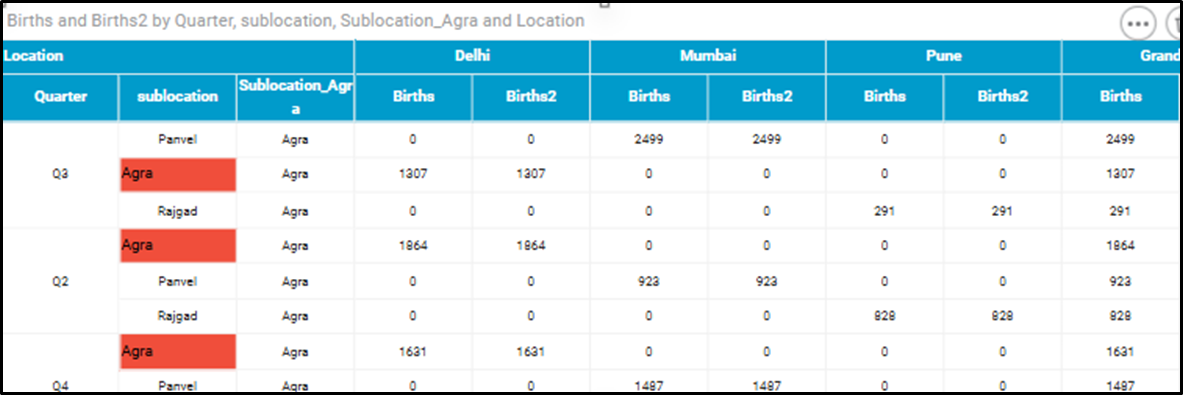Click the Births2 header under Pune
Screen dimensions: 1183x395
1003,96
